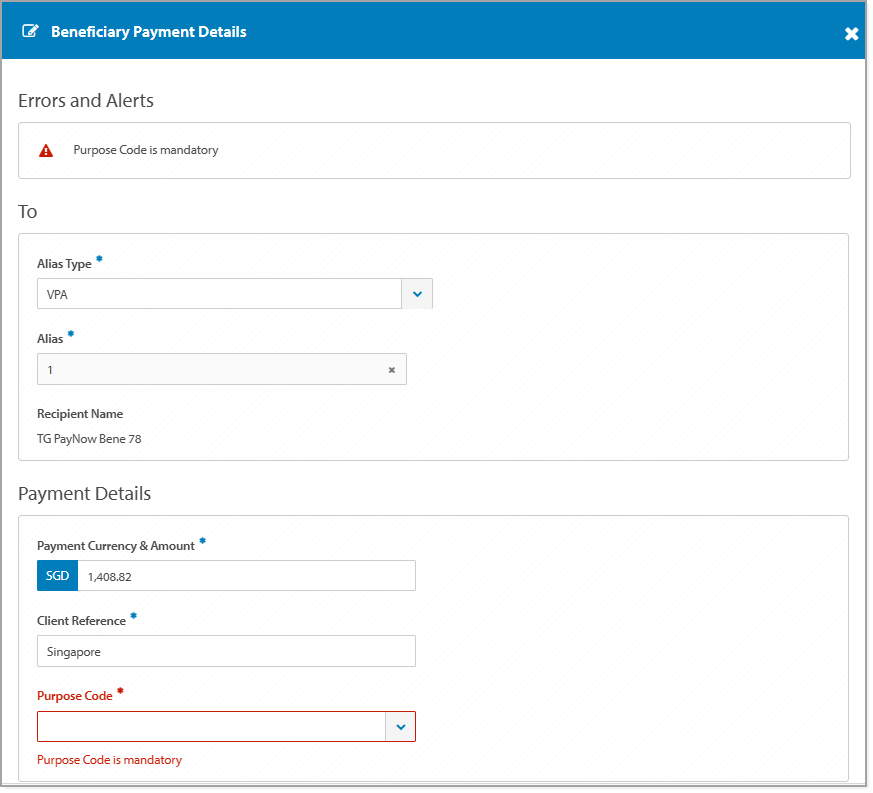Click the Client Reference field containing Singapore
Viewport: 873px width, 793px height.
click(226, 651)
